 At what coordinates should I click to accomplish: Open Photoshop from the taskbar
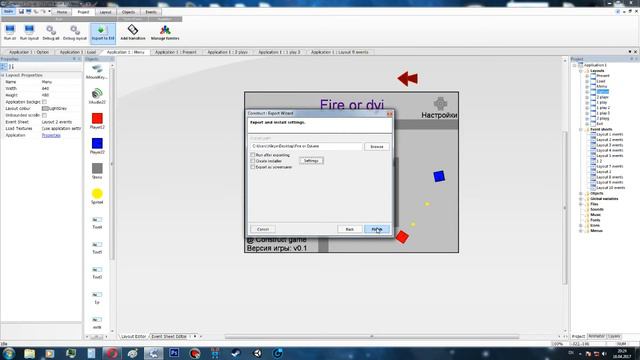[174, 353]
